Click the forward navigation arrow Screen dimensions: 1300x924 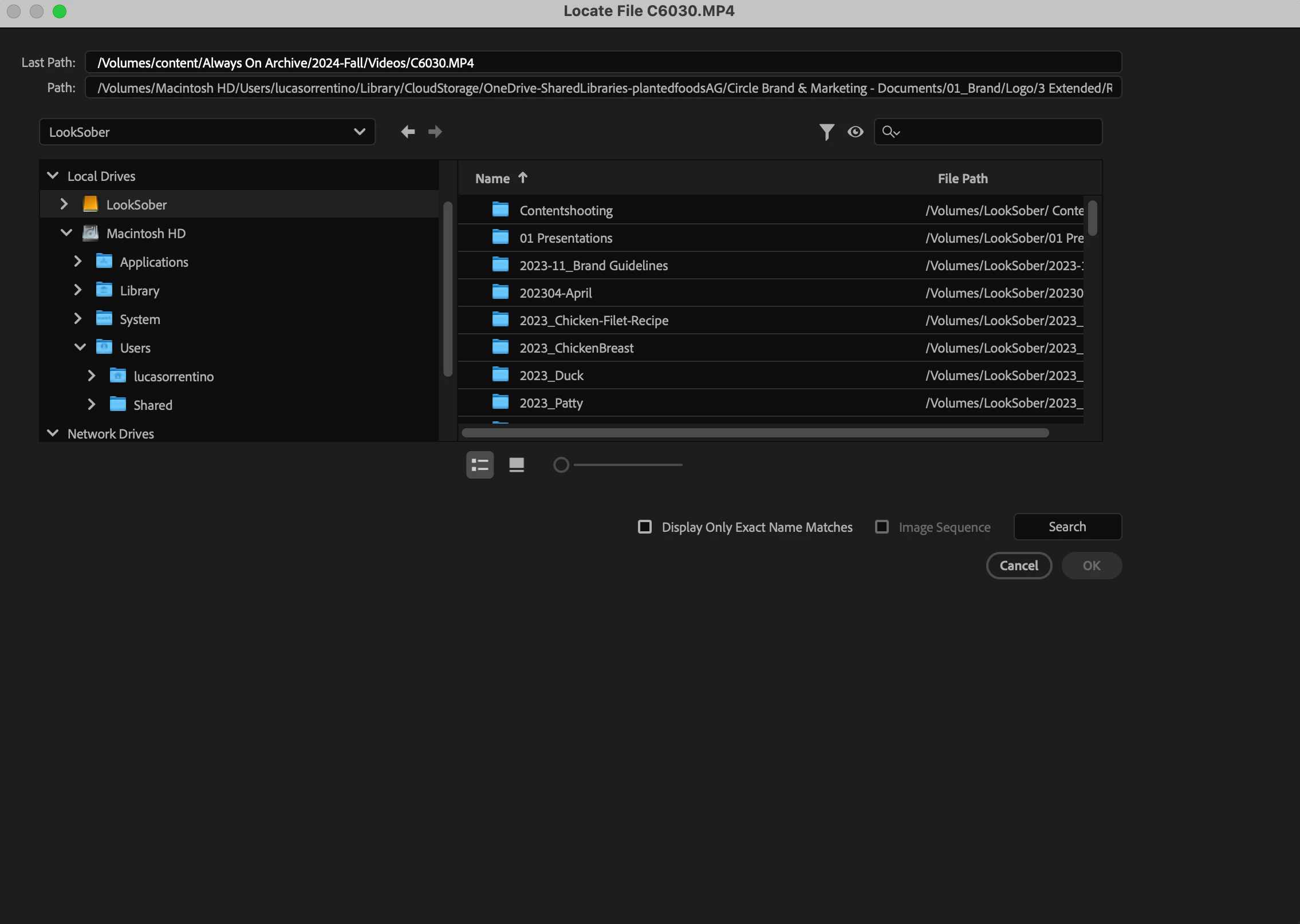(435, 132)
